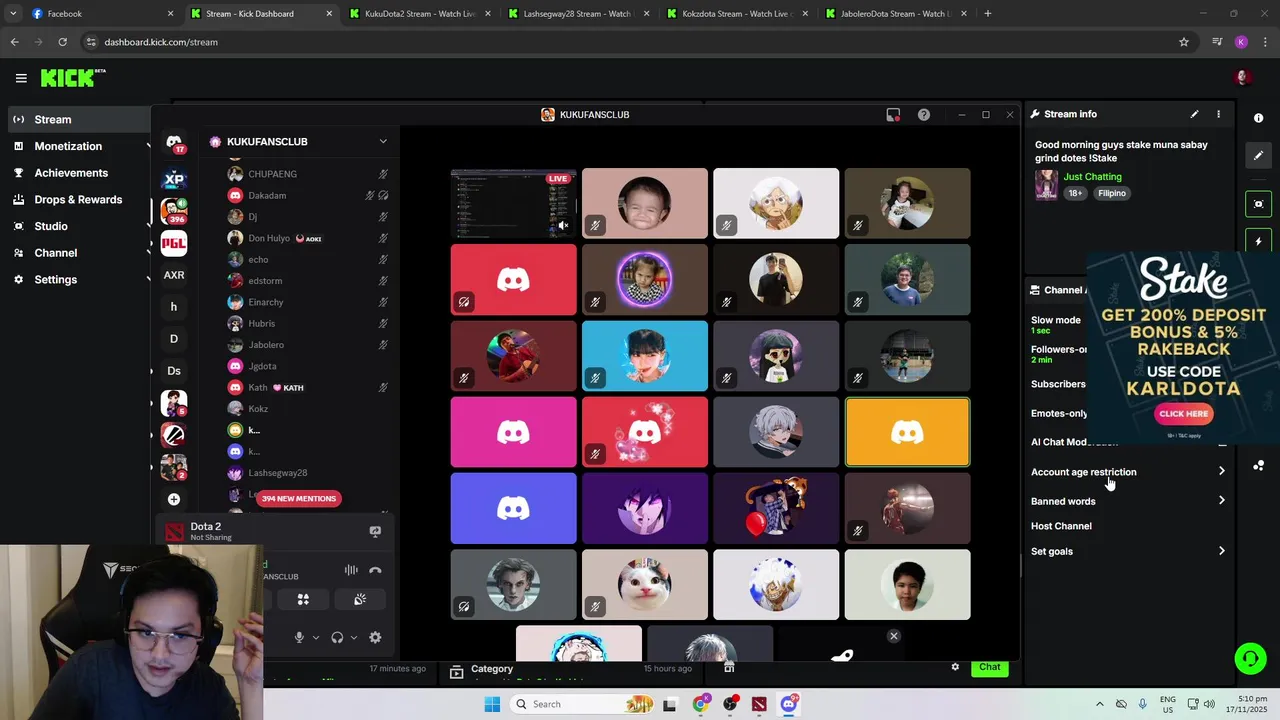Viewport: 1280px width, 720px height.
Task: Bookmark this page with the star icon
Action: (x=1184, y=42)
